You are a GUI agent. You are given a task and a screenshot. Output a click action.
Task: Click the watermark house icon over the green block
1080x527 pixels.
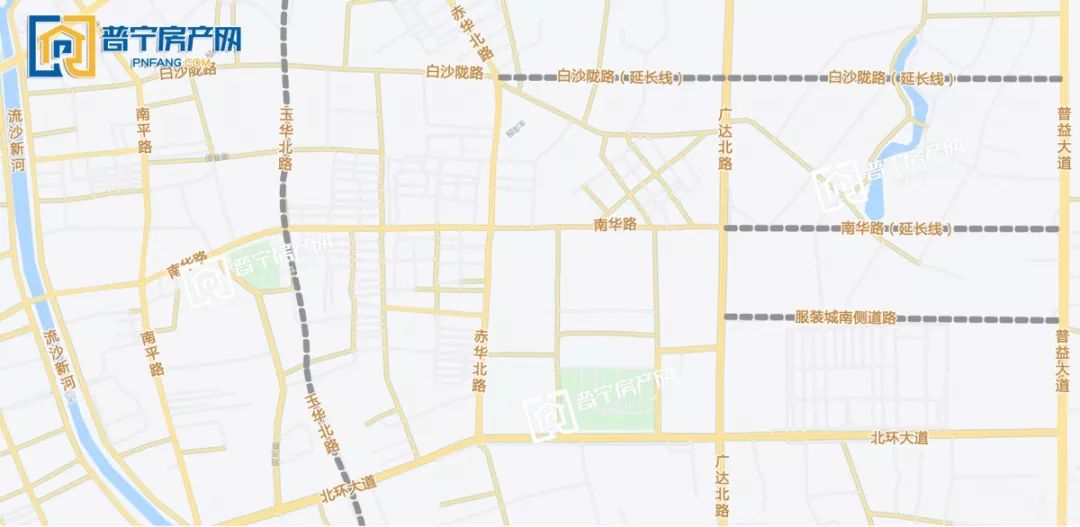pos(550,415)
